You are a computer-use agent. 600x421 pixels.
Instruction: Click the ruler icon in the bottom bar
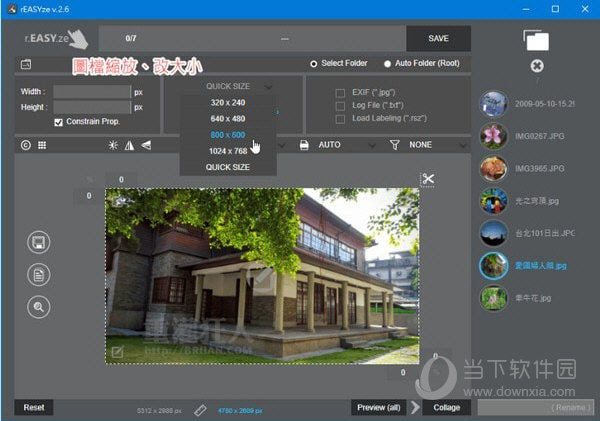point(200,410)
